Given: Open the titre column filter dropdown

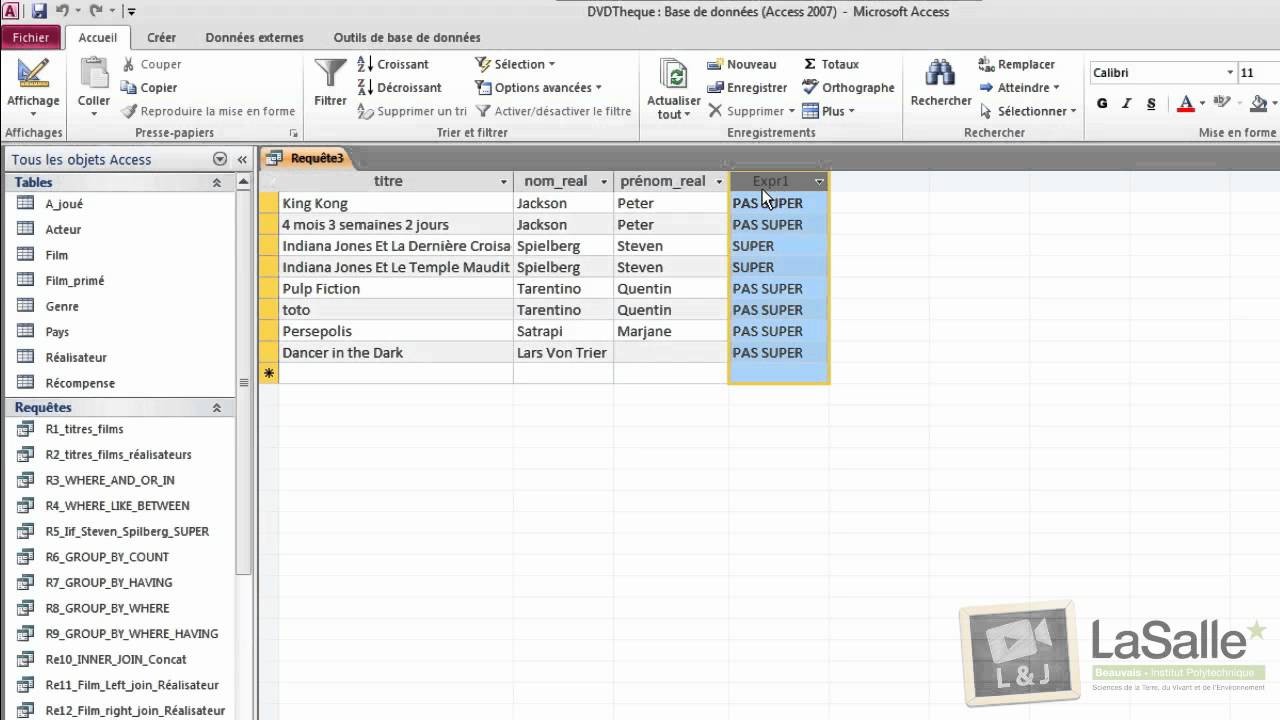Looking at the screenshot, I should point(503,182).
